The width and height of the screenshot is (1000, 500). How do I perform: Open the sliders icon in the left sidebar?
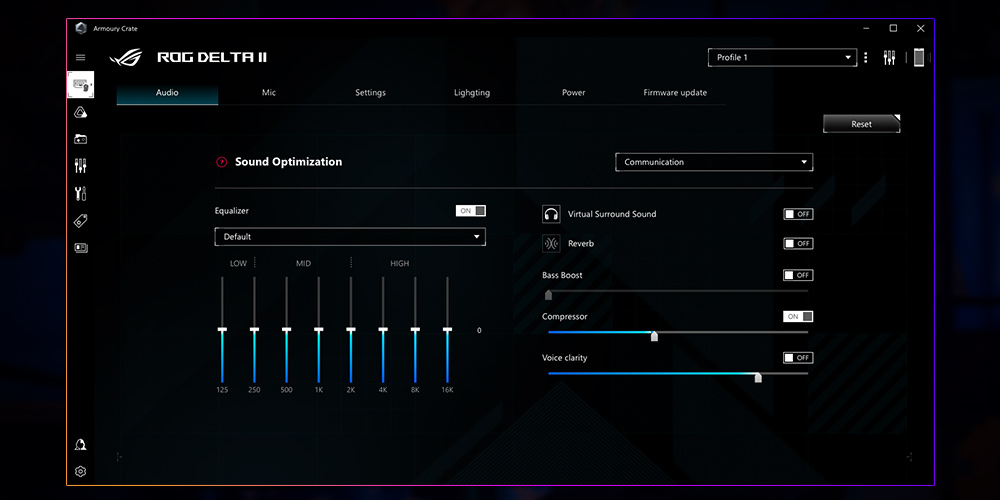click(x=81, y=166)
